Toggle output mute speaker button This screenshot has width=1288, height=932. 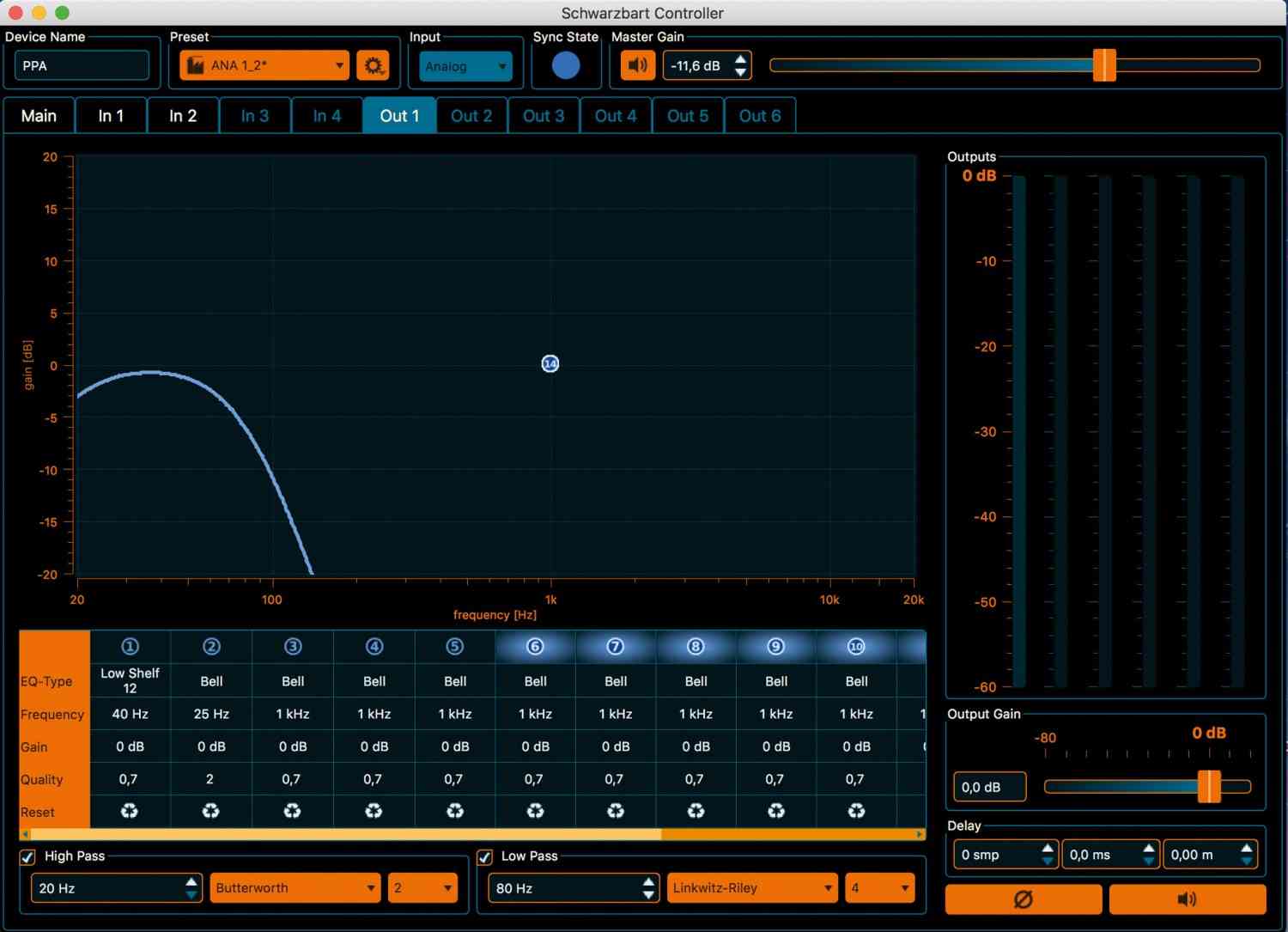1188,899
